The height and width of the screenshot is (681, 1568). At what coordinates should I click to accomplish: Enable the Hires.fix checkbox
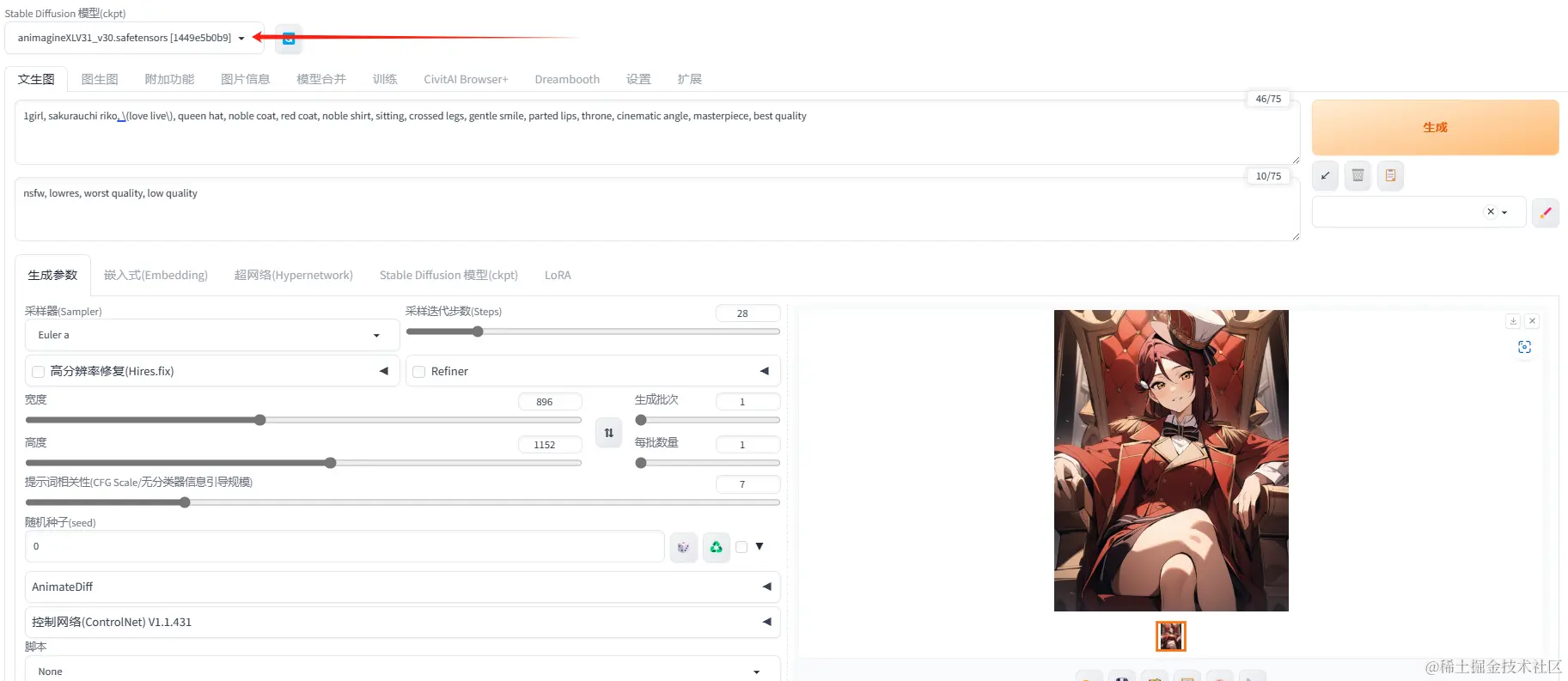click(x=38, y=372)
